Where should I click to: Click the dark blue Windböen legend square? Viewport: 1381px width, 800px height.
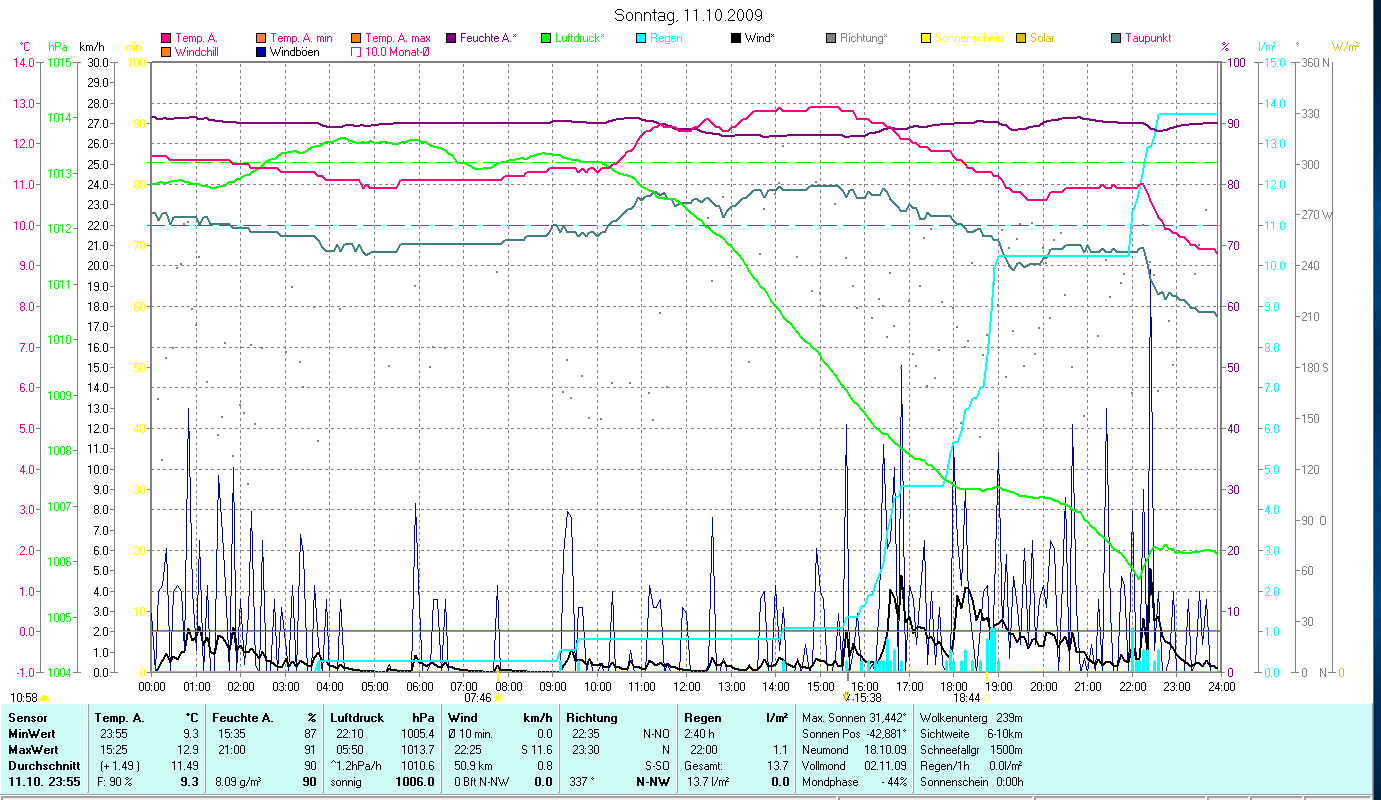(262, 52)
